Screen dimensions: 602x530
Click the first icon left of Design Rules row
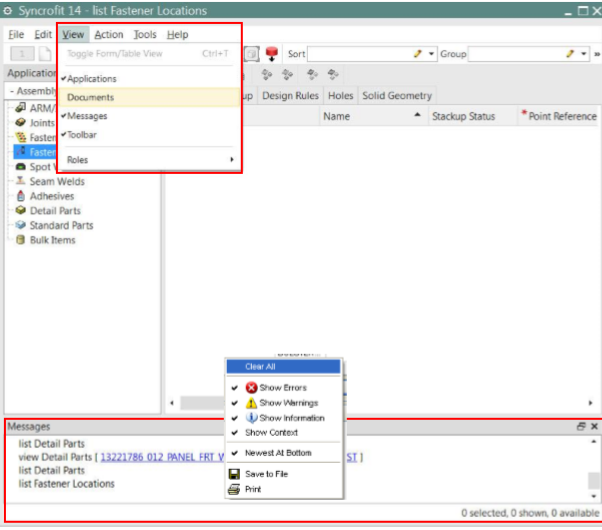tap(267, 74)
